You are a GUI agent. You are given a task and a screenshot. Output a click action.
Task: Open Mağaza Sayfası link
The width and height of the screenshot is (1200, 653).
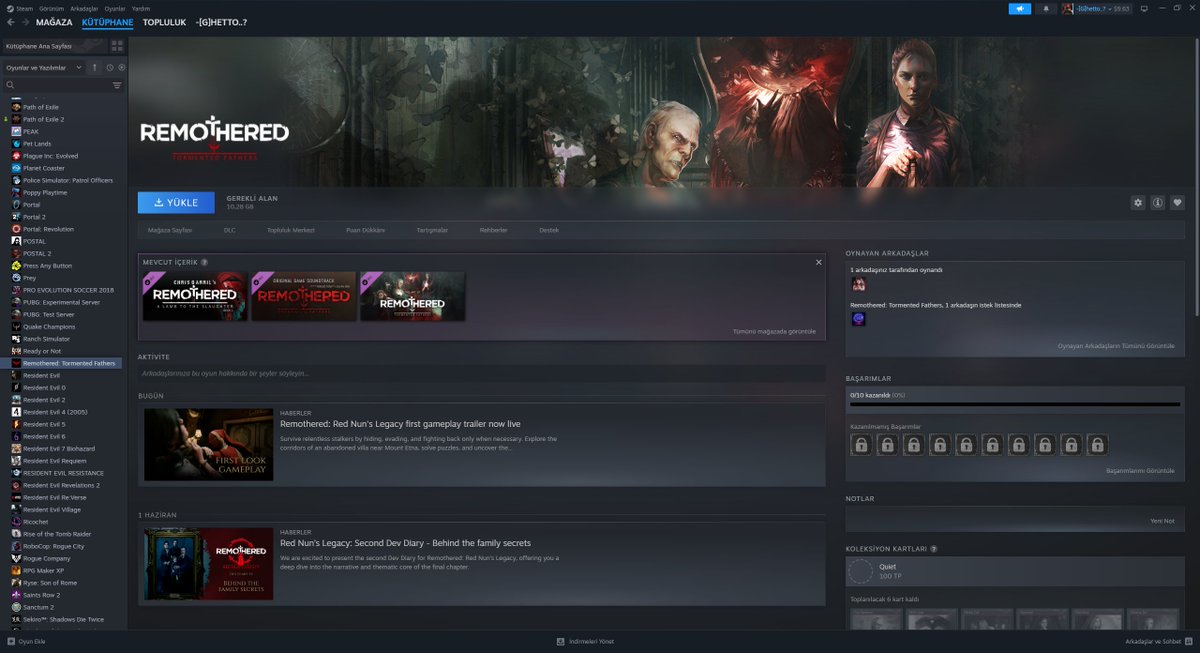pyautogui.click(x=169, y=230)
